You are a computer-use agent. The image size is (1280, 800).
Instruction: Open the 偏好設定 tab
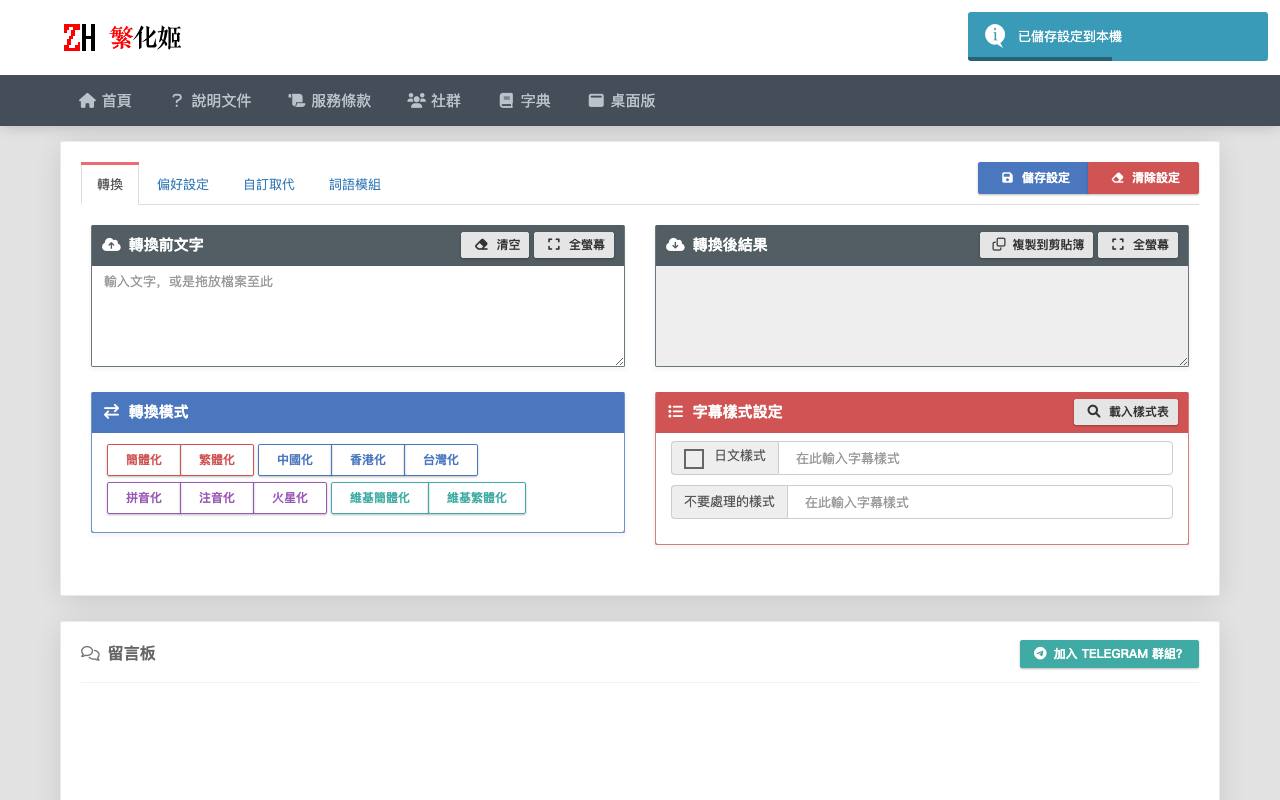click(x=183, y=184)
